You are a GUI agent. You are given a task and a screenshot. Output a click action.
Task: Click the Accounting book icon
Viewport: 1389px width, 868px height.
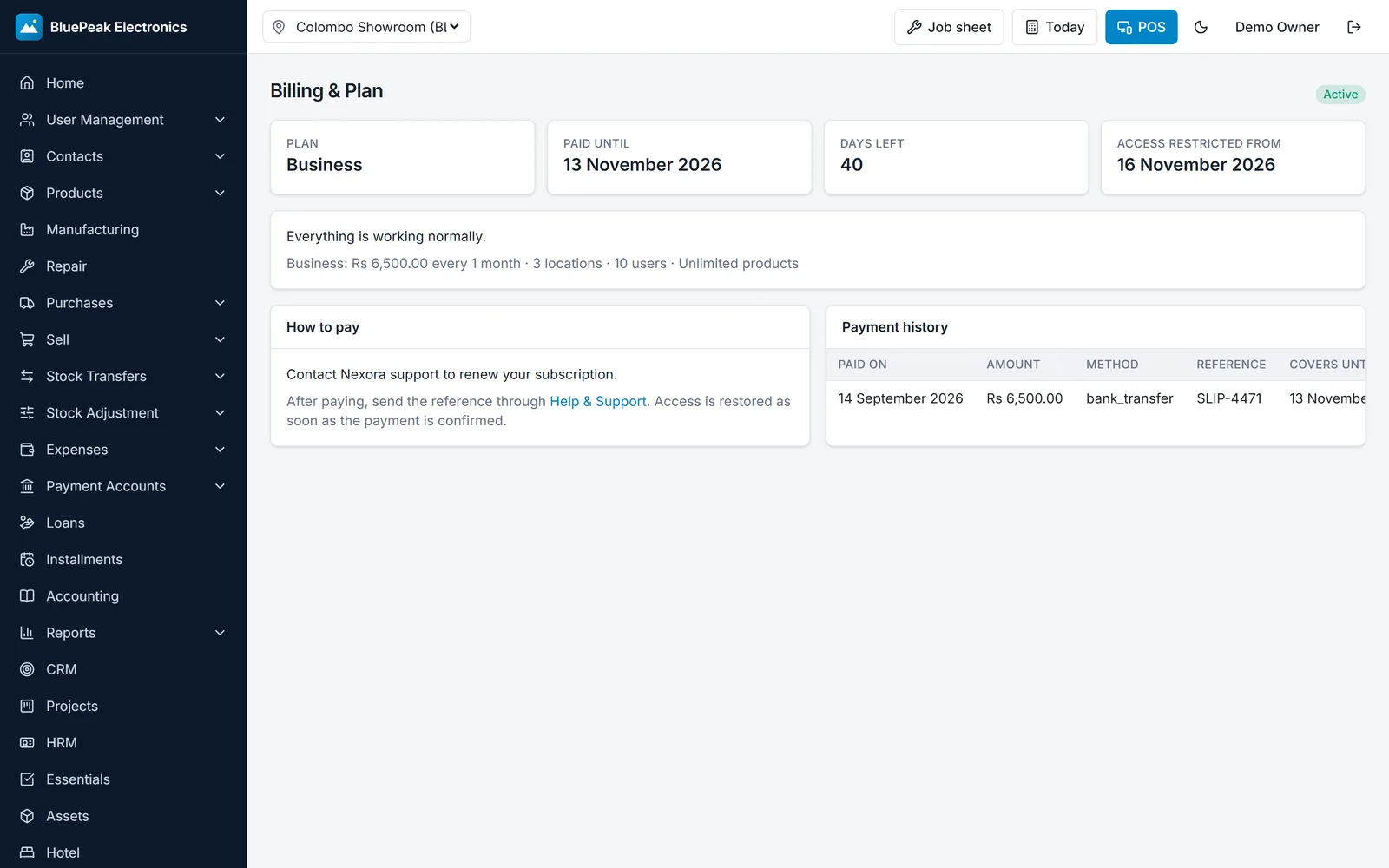pyautogui.click(x=27, y=595)
